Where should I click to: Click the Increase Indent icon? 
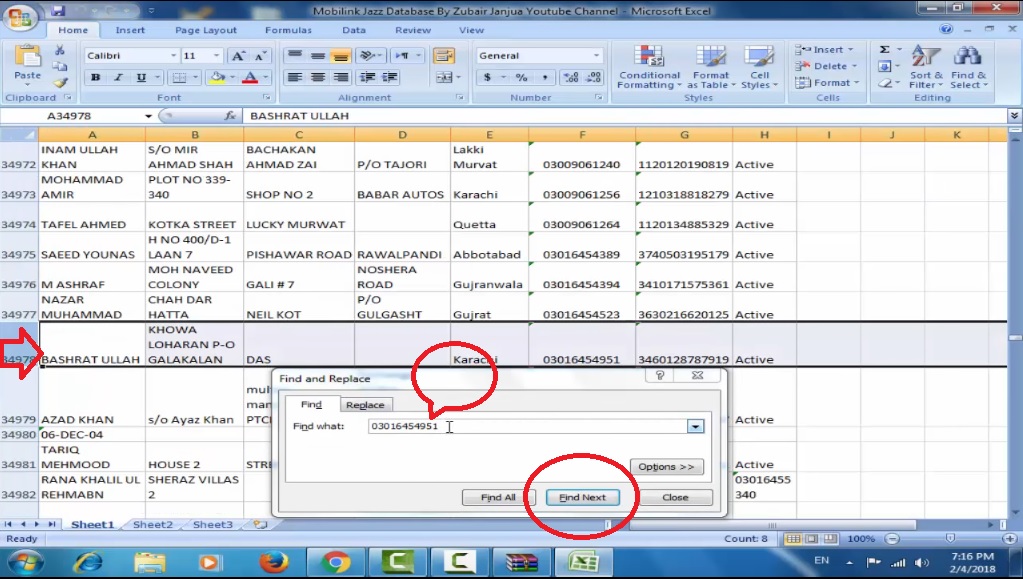pyautogui.click(x=390, y=78)
